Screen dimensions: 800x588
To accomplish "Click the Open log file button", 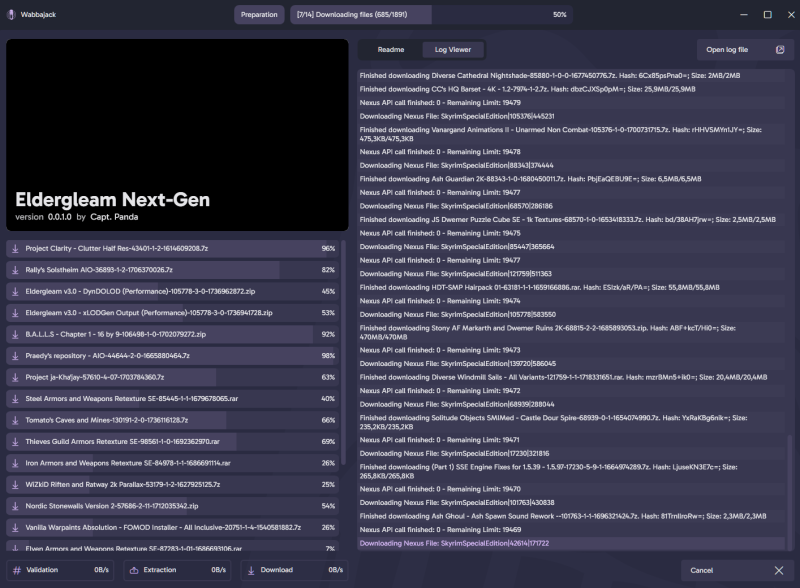I will click(745, 50).
